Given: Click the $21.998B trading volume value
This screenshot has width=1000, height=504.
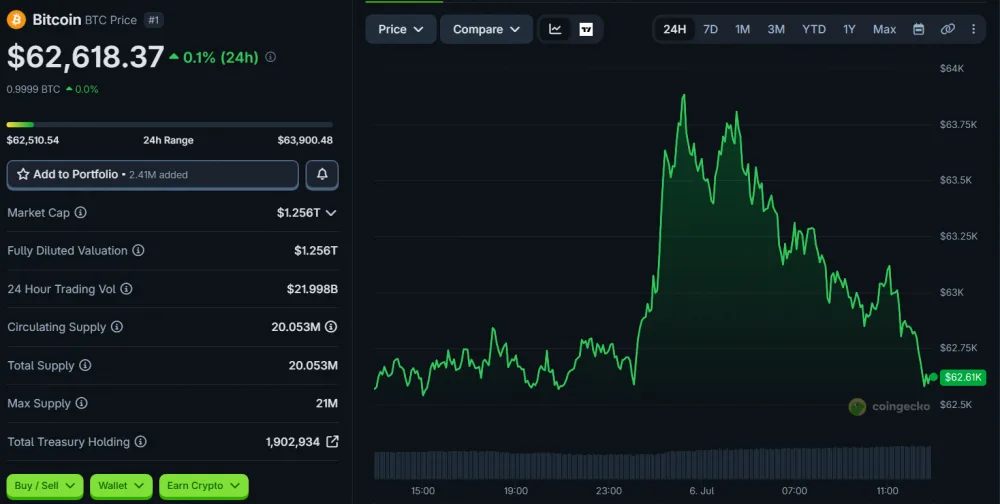Looking at the screenshot, I should coord(312,289).
